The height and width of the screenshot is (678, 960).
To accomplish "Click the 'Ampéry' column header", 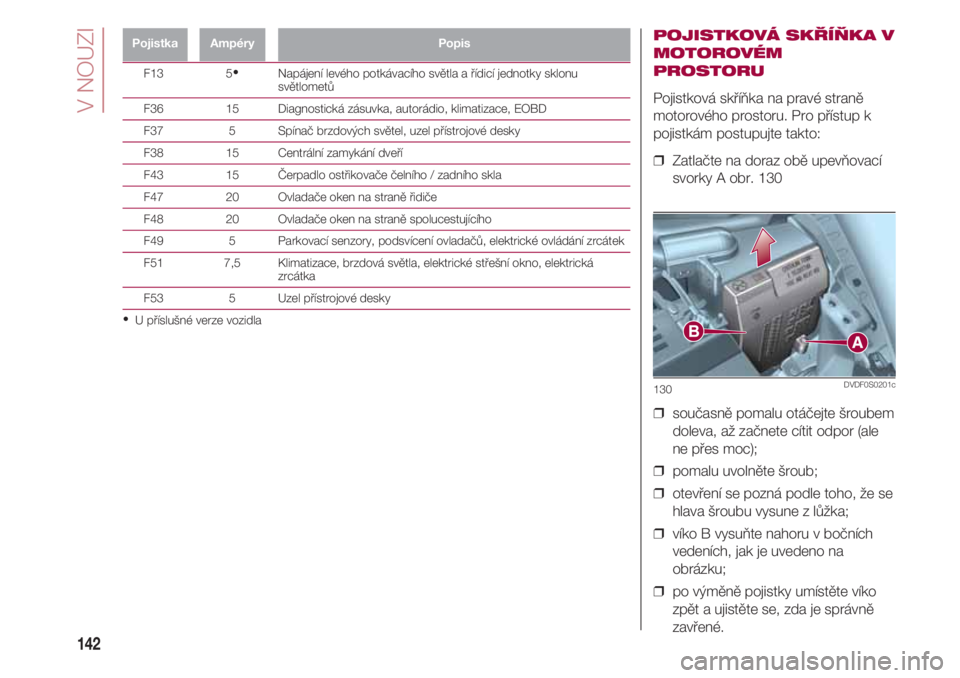I will (x=232, y=43).
